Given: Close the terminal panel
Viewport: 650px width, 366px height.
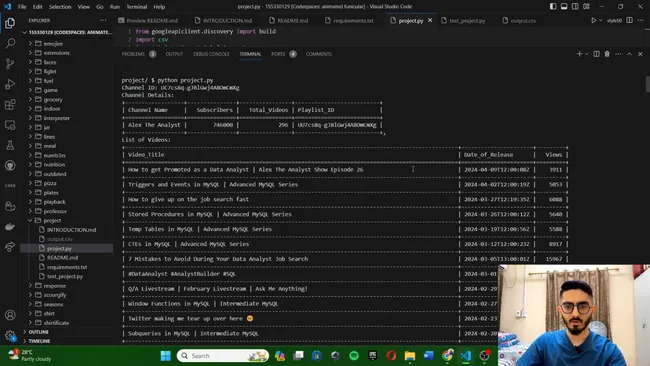Looking at the screenshot, I should 640,54.
